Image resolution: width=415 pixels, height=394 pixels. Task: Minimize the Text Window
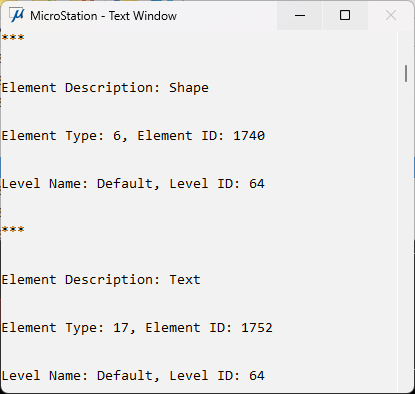[x=300, y=15]
